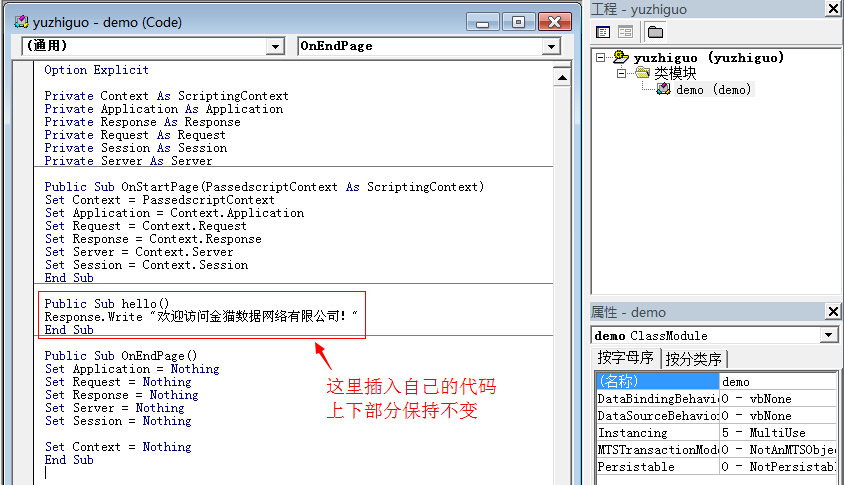Image resolution: width=844 pixels, height=485 pixels.
Task: Click scroll up arrow in code editor
Action: (x=562, y=78)
